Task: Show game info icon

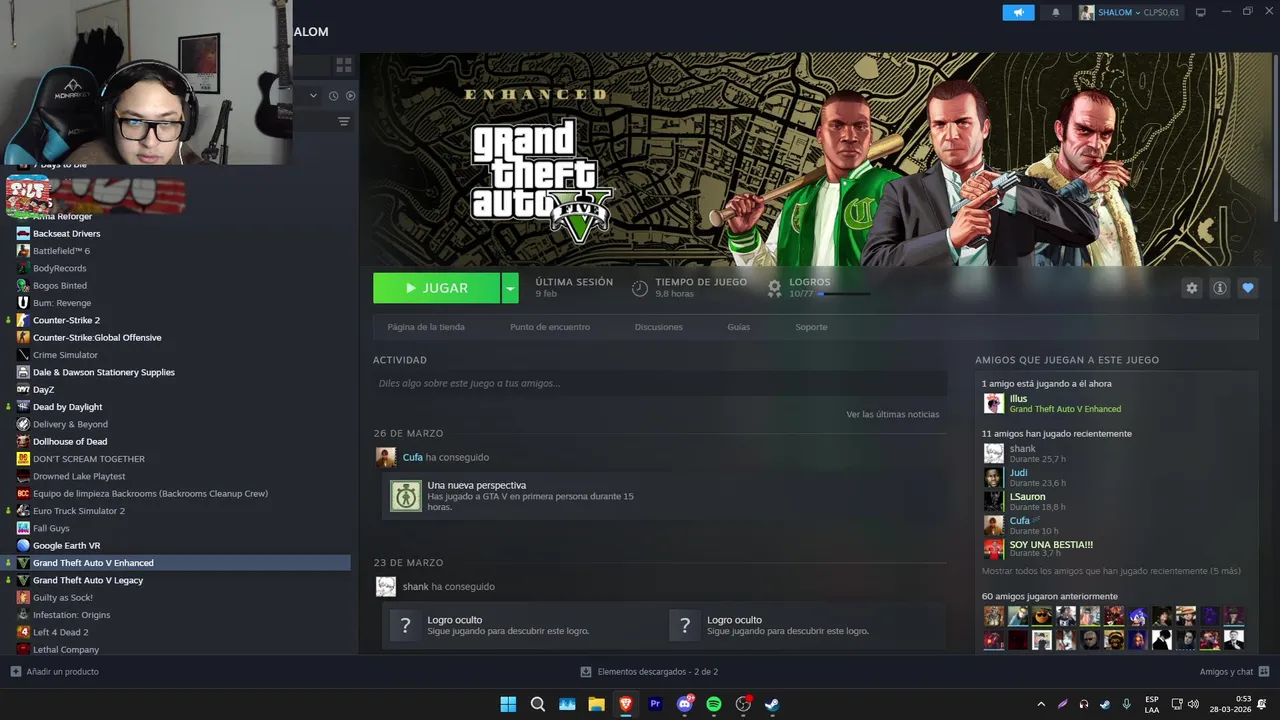Action: (1220, 288)
